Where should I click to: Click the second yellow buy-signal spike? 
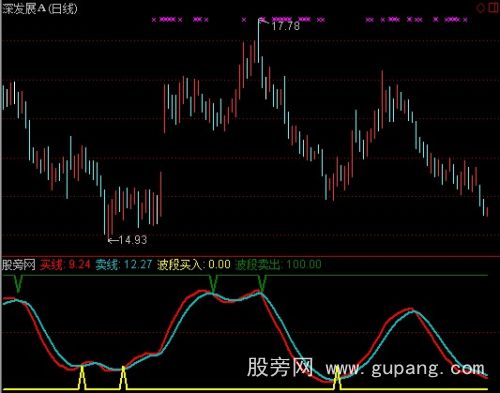(x=124, y=377)
